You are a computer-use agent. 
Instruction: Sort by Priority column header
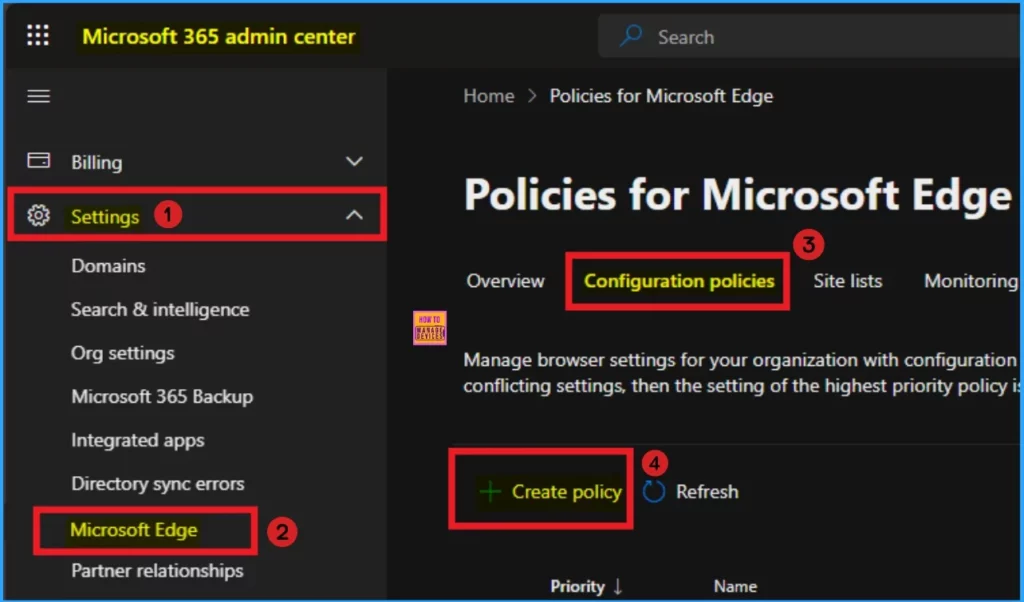click(577, 586)
